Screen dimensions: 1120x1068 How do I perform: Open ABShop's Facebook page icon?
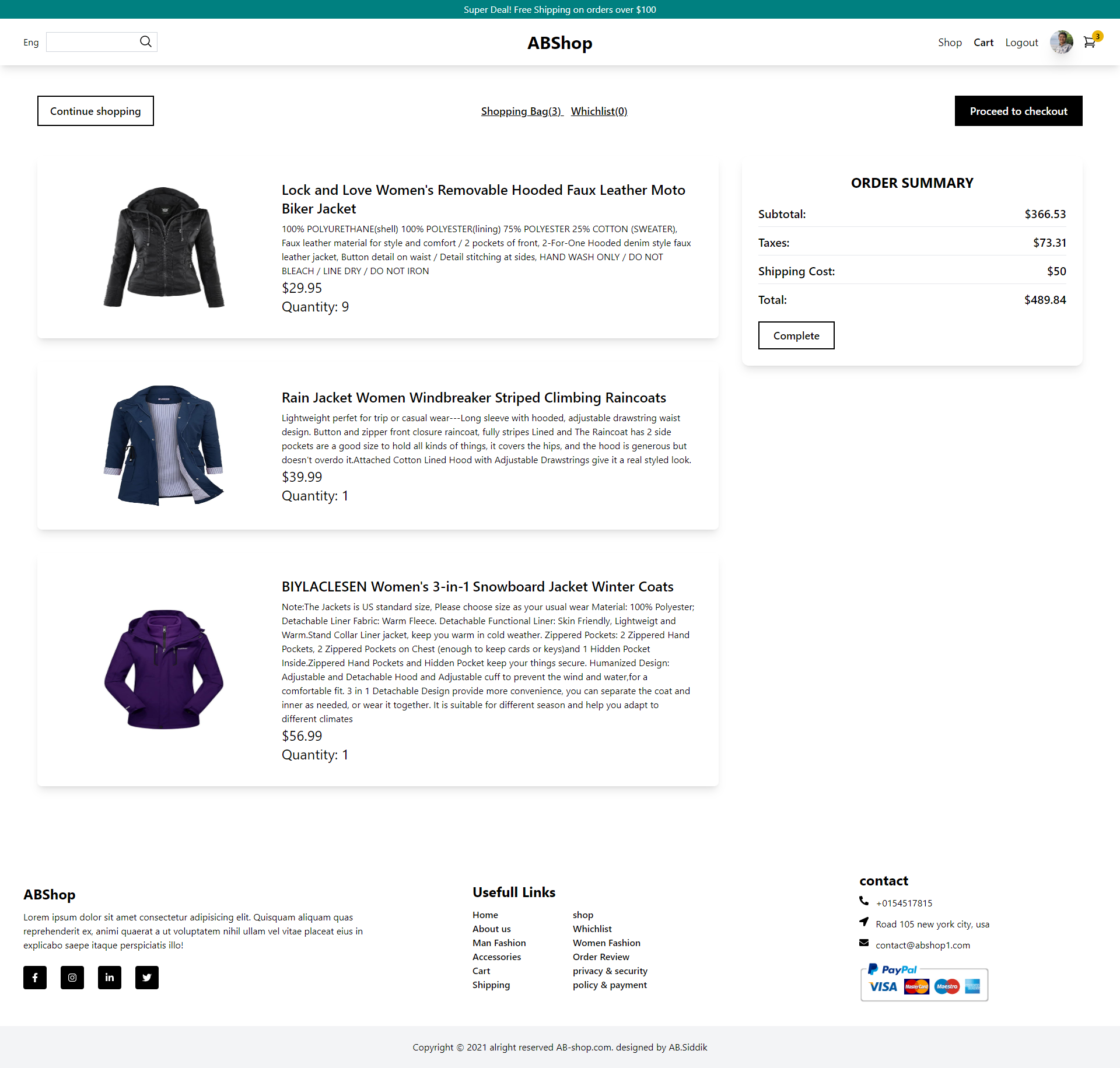pyautogui.click(x=35, y=978)
